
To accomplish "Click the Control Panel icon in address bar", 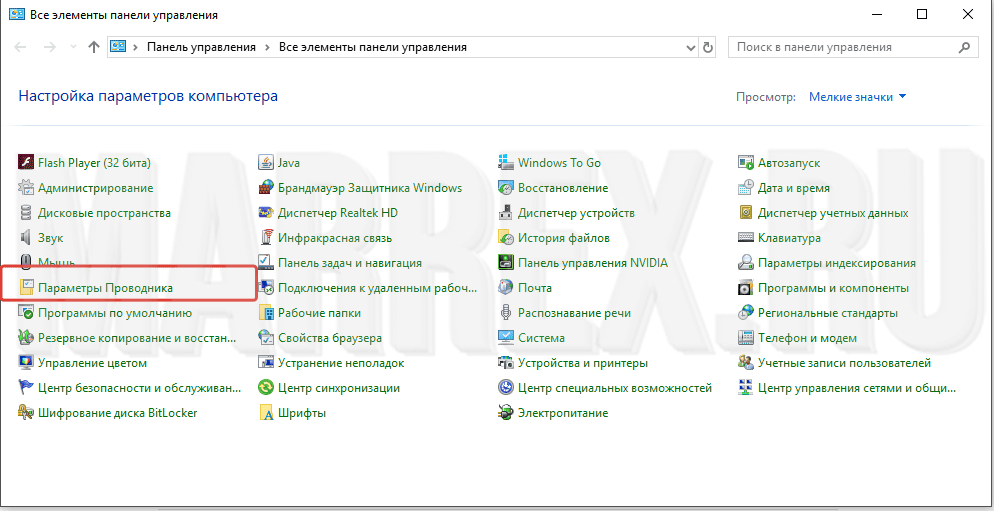I will point(119,47).
